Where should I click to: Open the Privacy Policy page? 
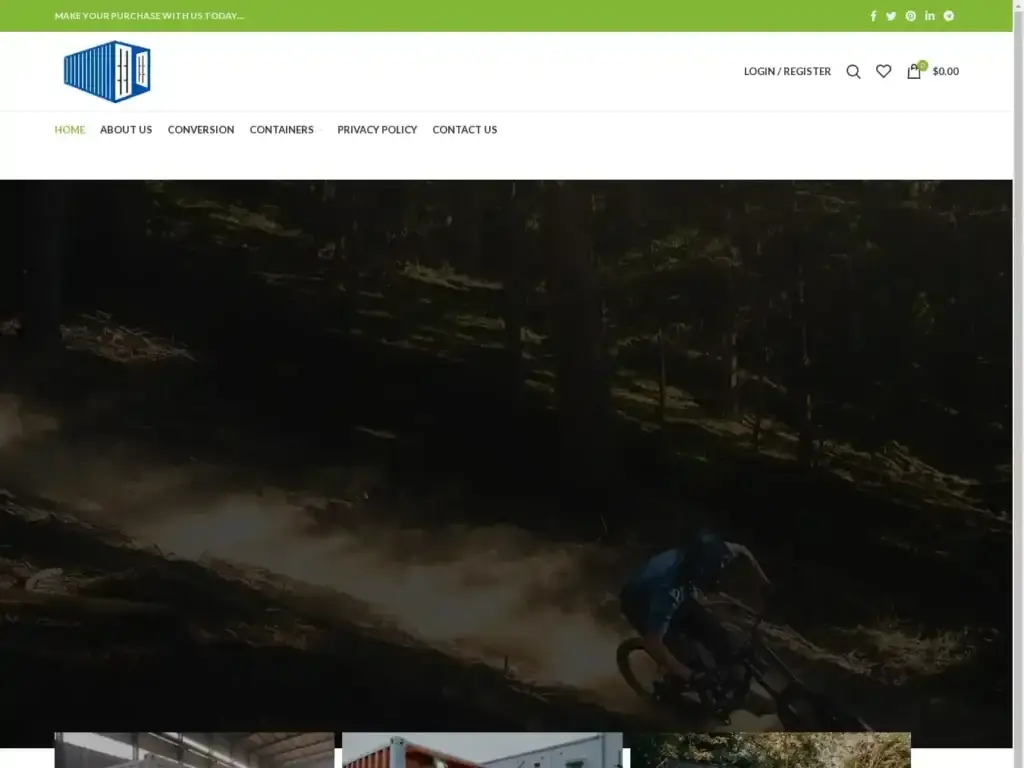[x=377, y=130]
